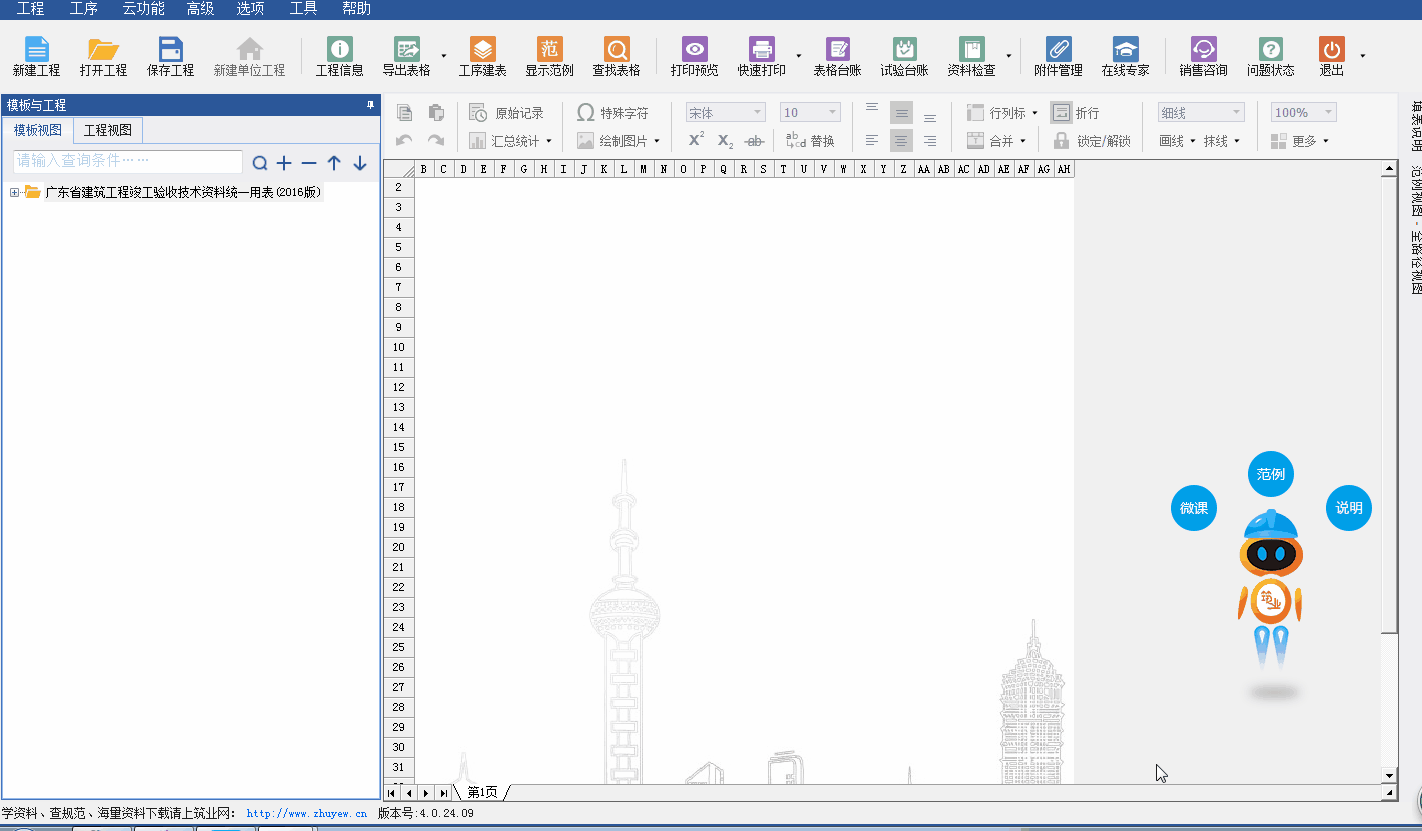Open a project with 打开工程
Image resolution: width=1422 pixels, height=831 pixels.
[103, 50]
